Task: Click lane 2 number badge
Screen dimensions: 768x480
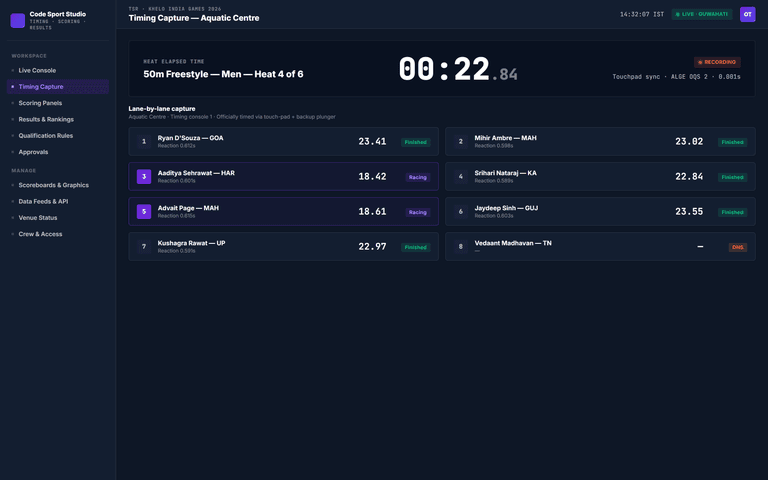Action: (460, 142)
